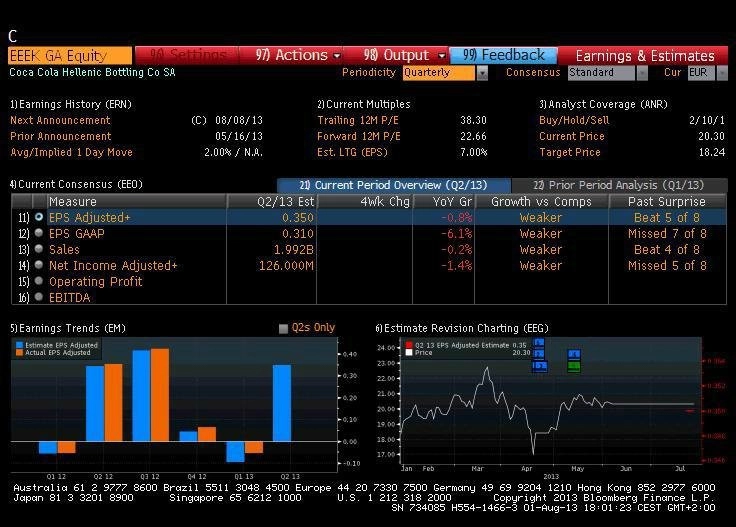
Task: Open 1) Earnings History (ERN)
Action: pos(71,104)
